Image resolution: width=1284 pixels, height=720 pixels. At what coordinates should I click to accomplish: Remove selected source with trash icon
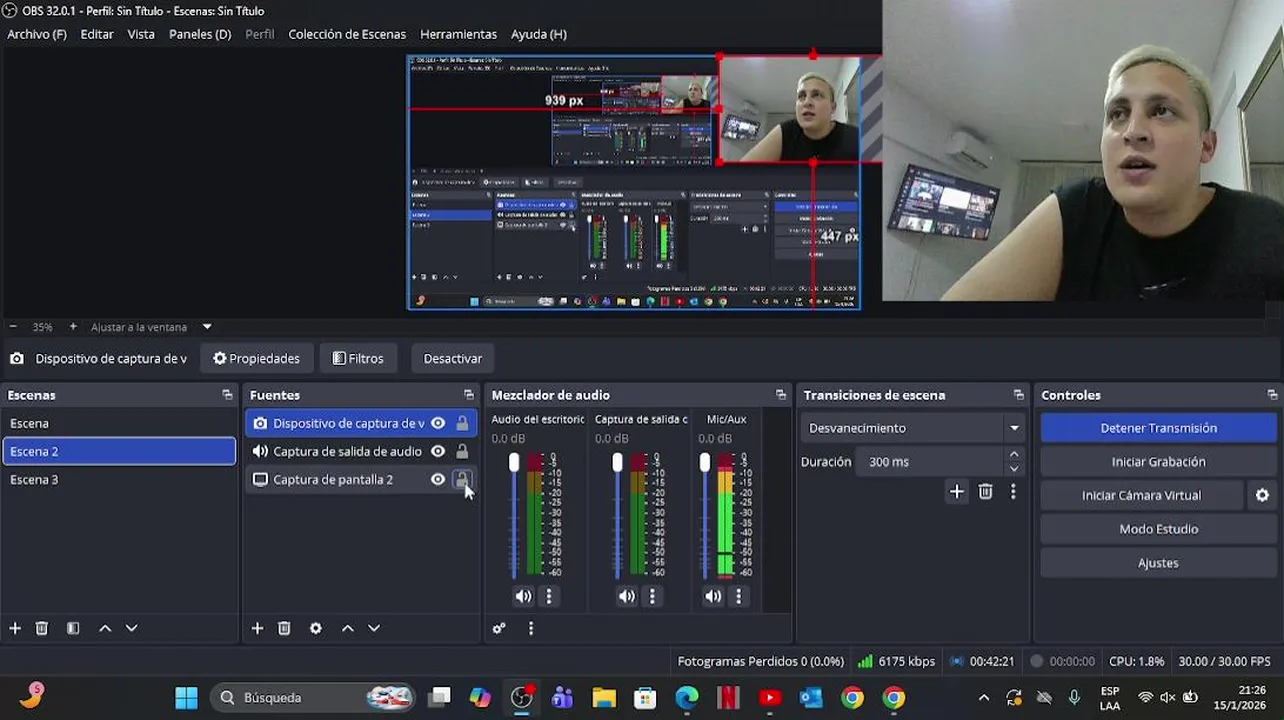pyautogui.click(x=284, y=628)
